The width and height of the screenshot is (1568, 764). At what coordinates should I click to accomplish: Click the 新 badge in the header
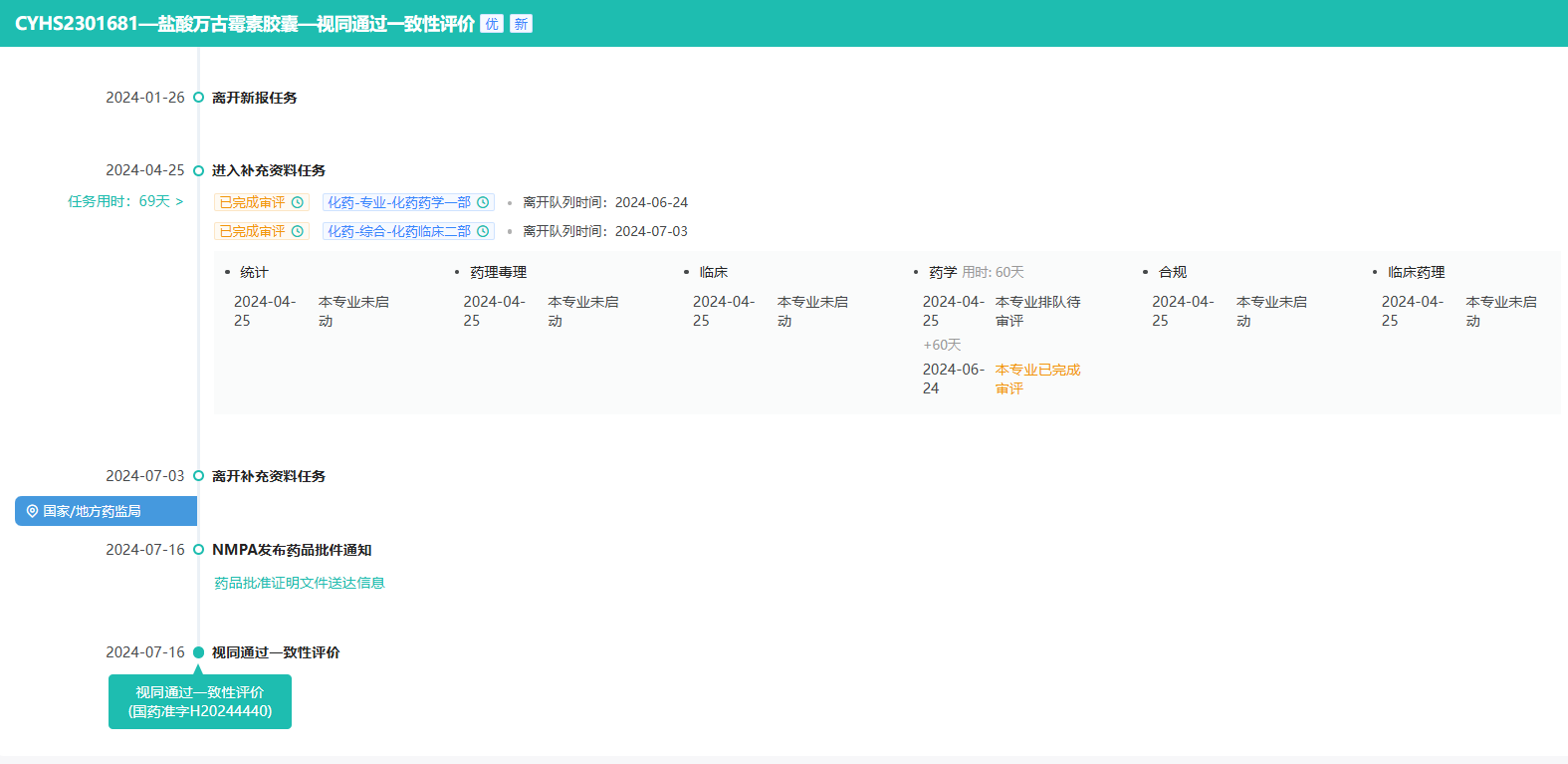pyautogui.click(x=521, y=24)
